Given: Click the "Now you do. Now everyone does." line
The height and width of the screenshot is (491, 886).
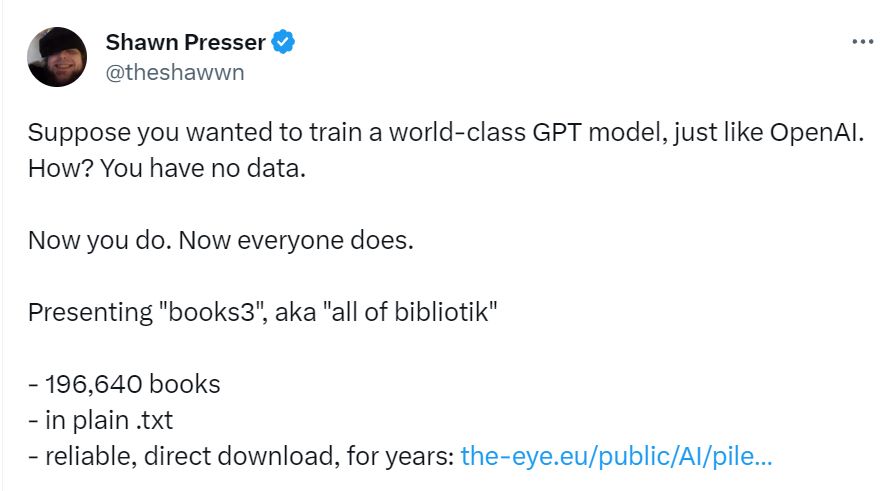Looking at the screenshot, I should [x=221, y=241].
